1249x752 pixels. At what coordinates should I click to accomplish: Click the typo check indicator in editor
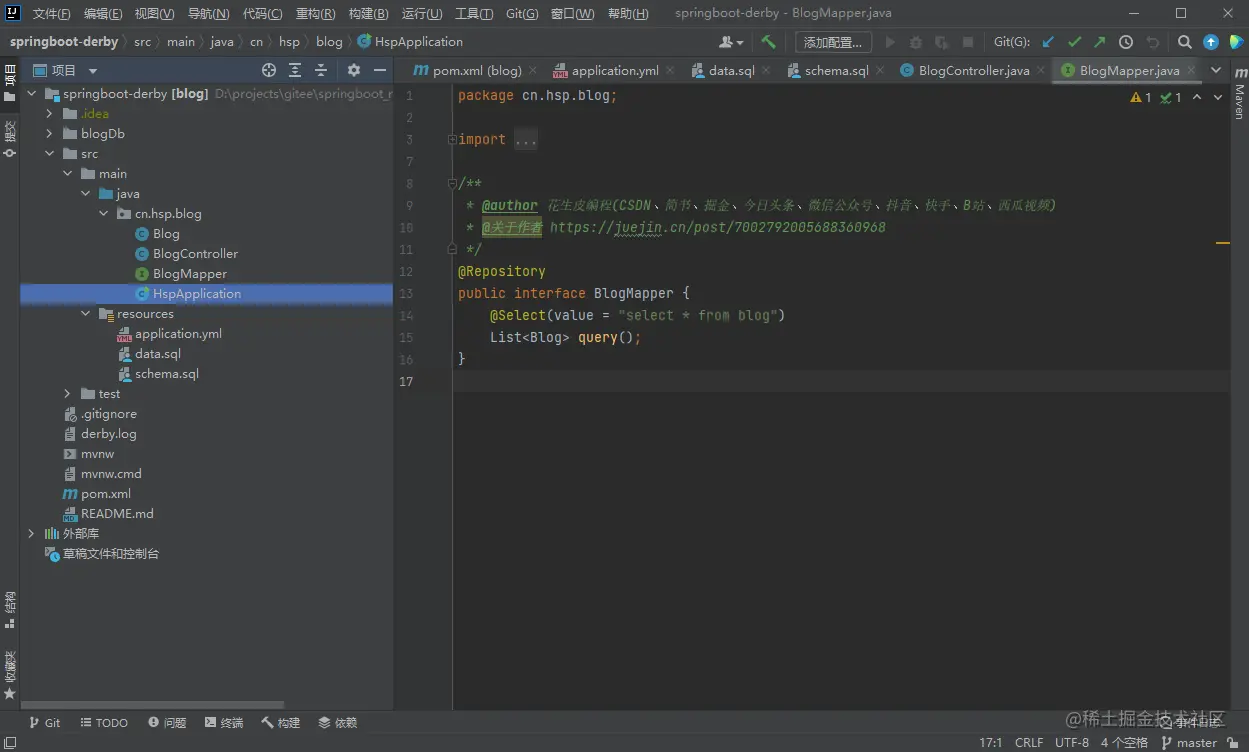coord(1171,97)
